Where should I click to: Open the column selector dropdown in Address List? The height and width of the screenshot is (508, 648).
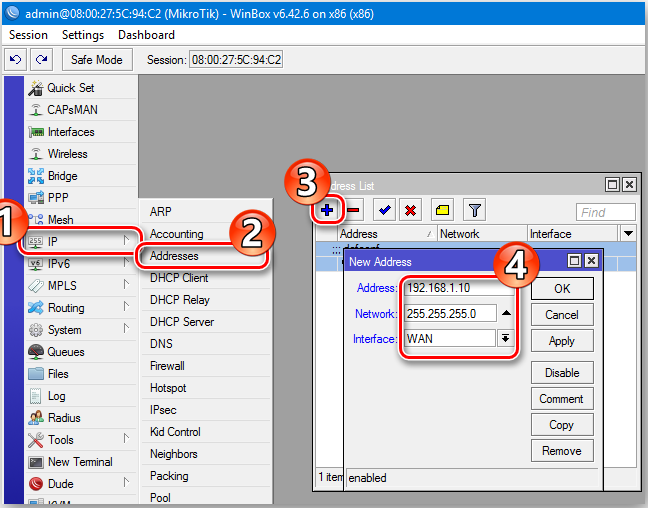[x=628, y=234]
